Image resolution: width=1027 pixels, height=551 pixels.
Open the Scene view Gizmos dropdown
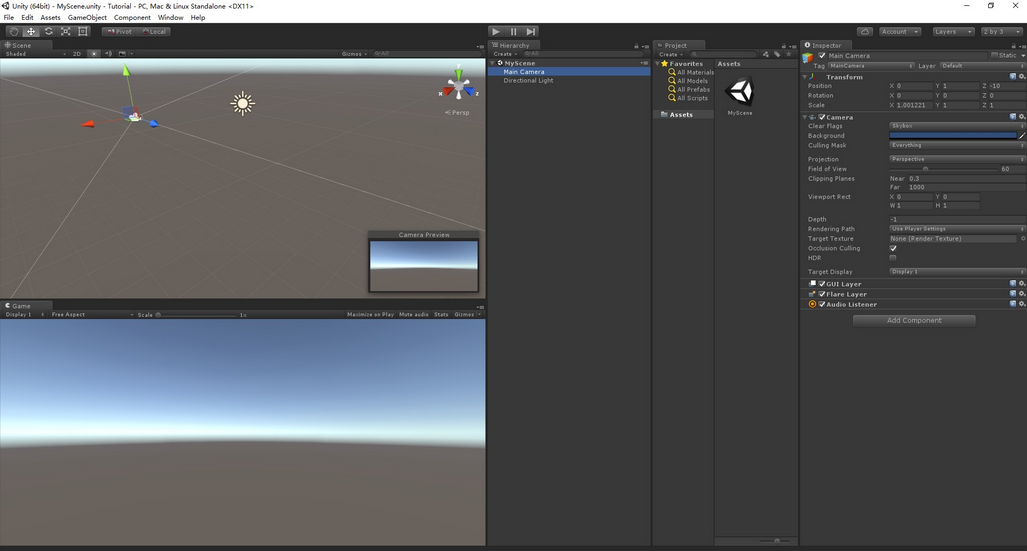354,54
